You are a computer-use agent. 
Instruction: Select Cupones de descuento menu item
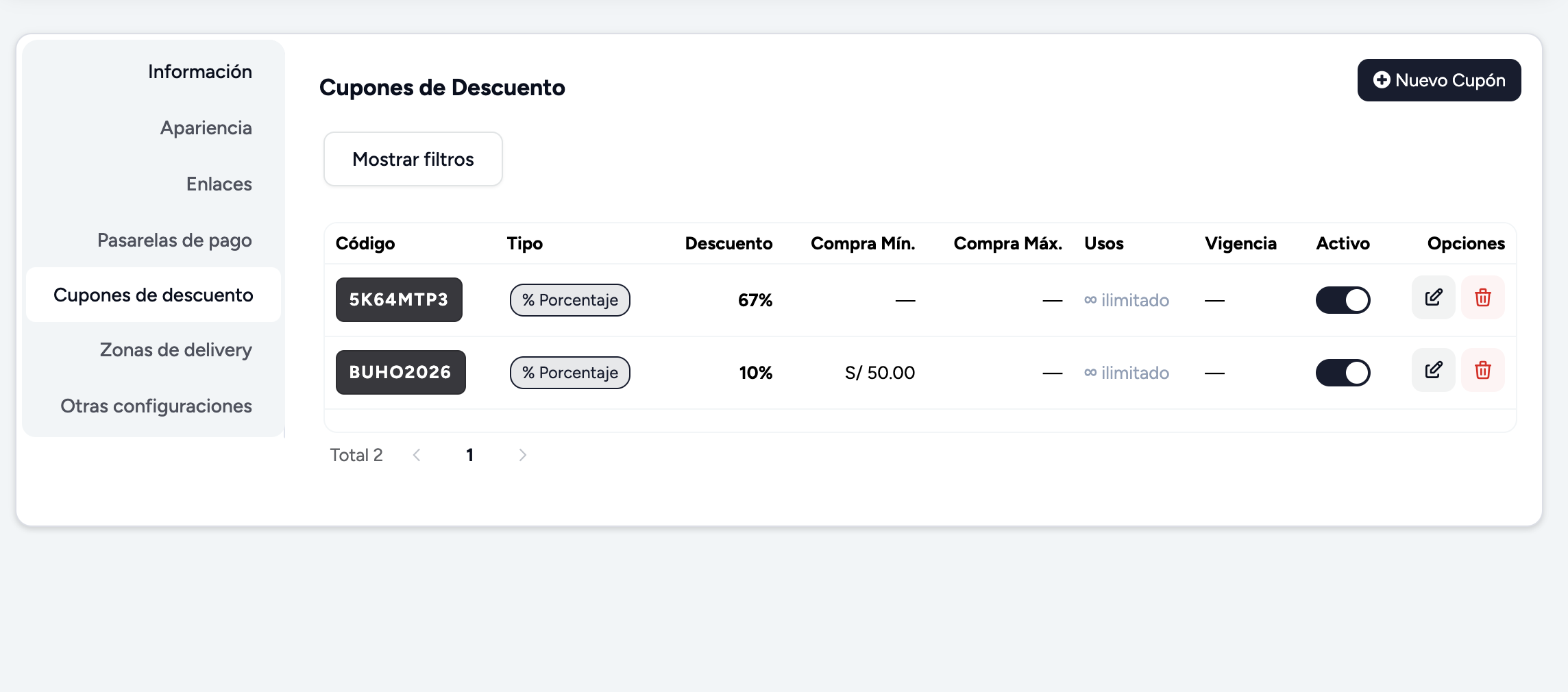pos(154,295)
